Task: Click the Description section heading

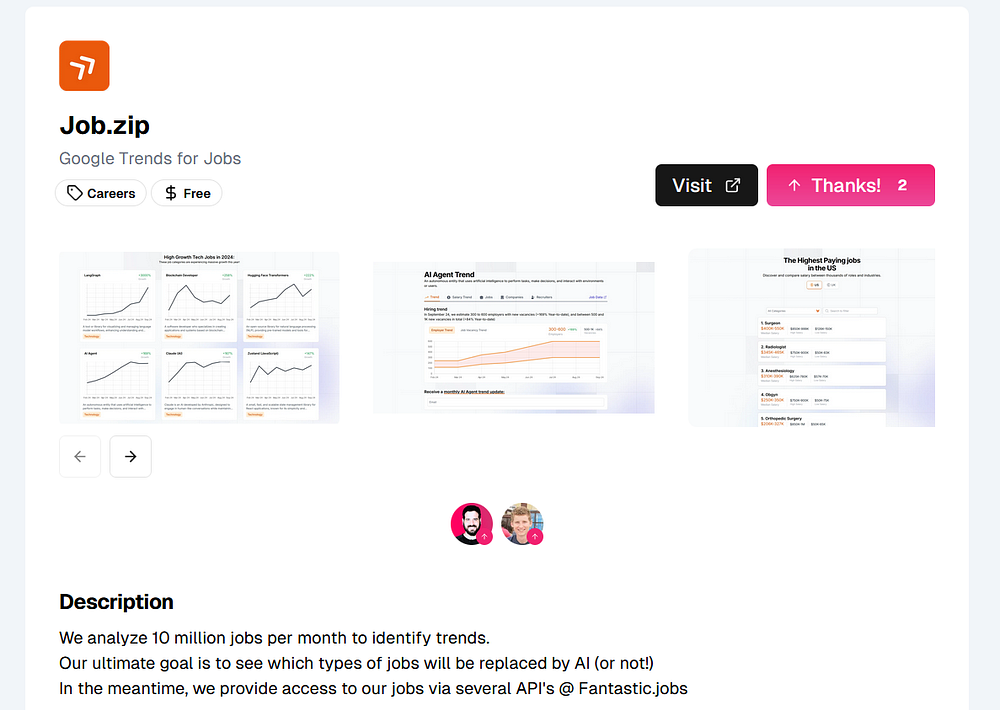Action: [x=117, y=602]
